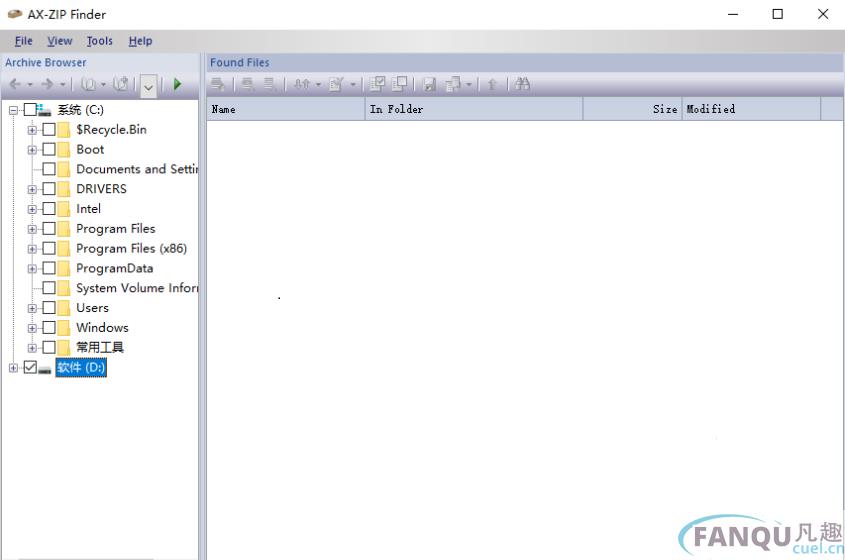Click the second list-style icon in Found Files toolbar
Screen dimensions: 845x560
click(x=248, y=84)
